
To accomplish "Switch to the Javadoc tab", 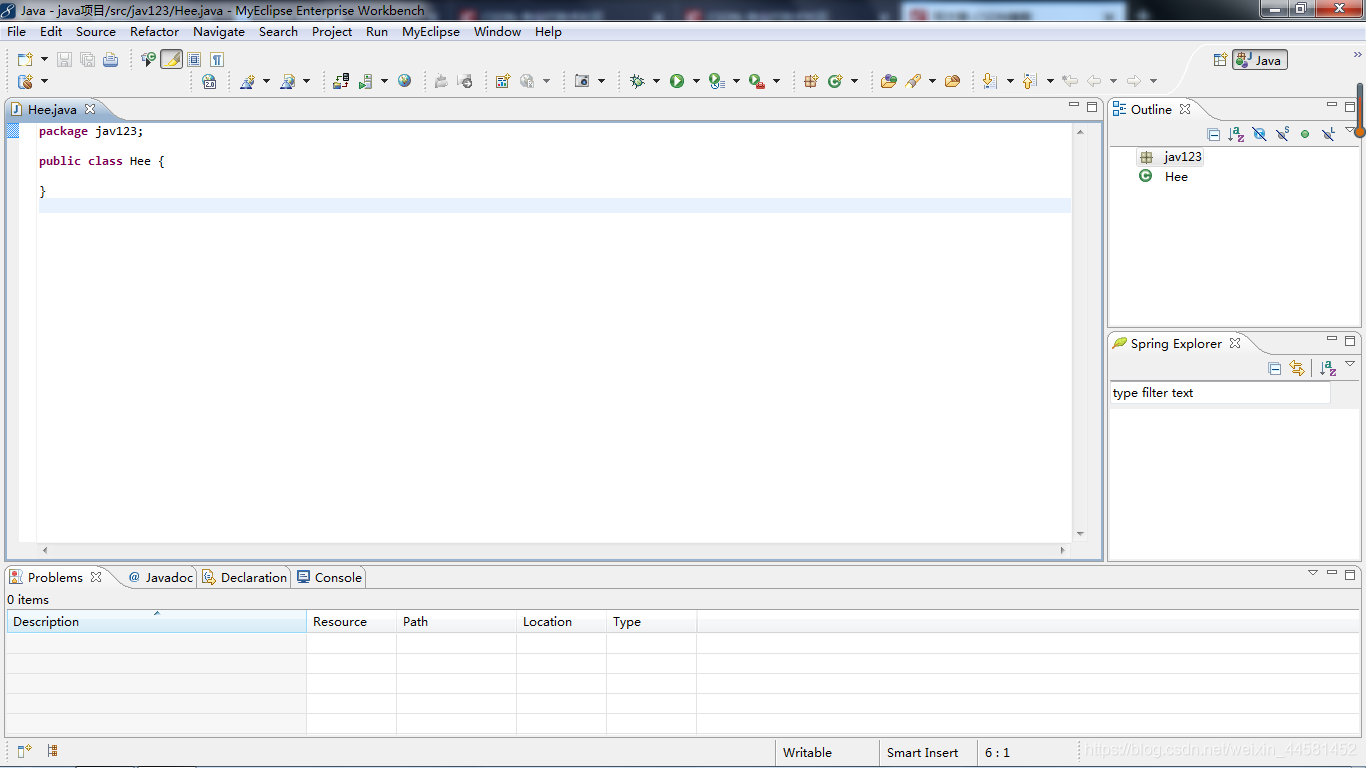I will pos(160,577).
